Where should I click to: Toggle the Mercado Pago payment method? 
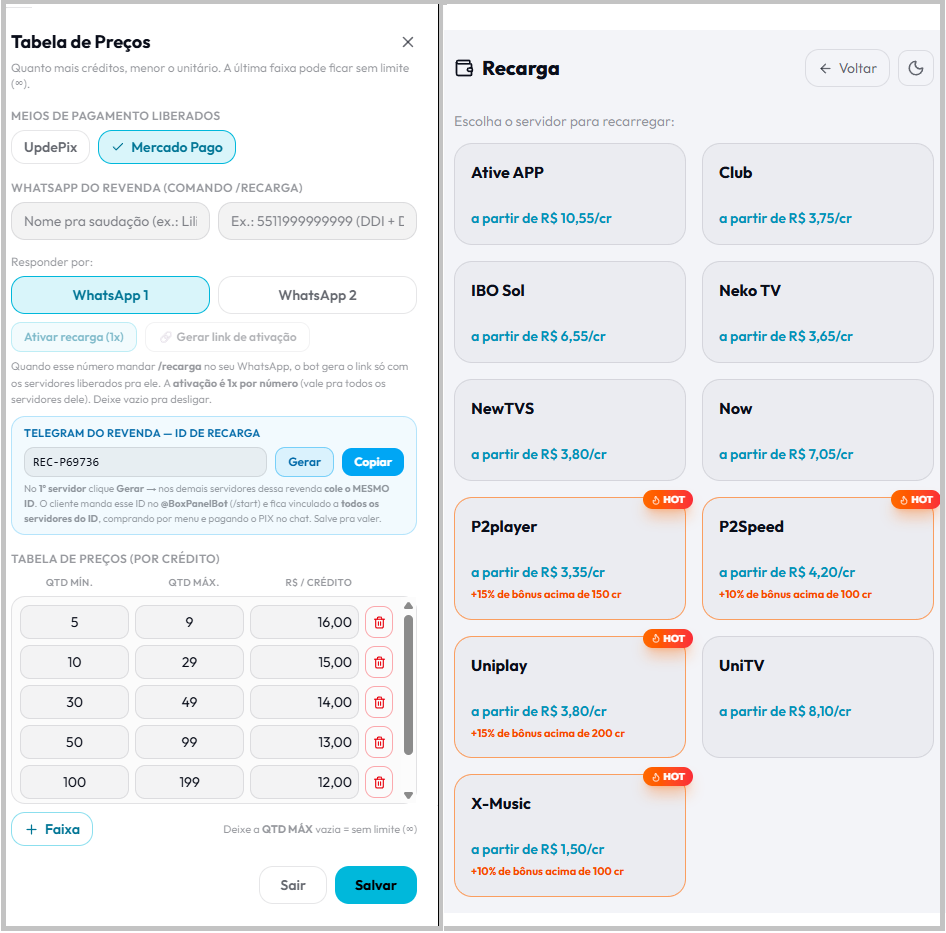[x=167, y=147]
